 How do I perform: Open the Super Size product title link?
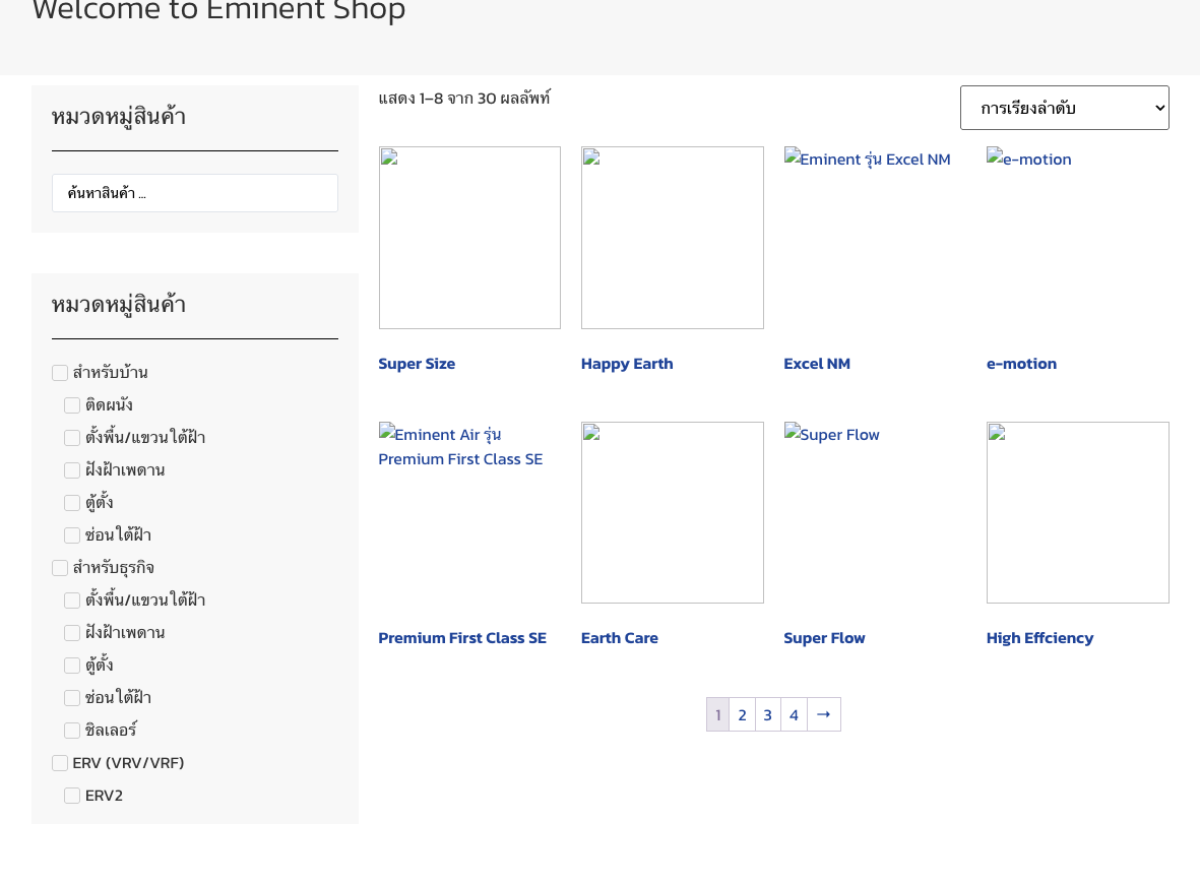[417, 364]
